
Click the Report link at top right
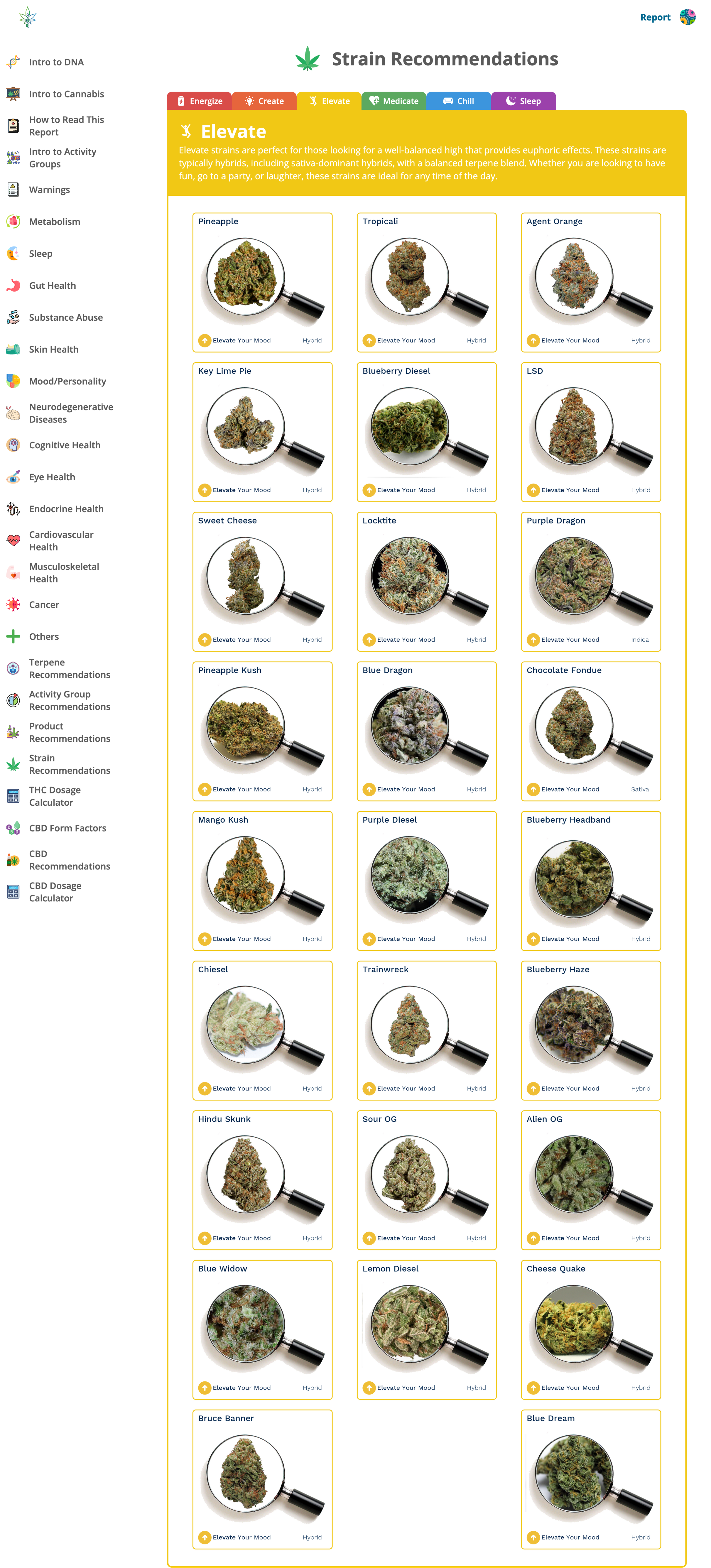click(655, 17)
